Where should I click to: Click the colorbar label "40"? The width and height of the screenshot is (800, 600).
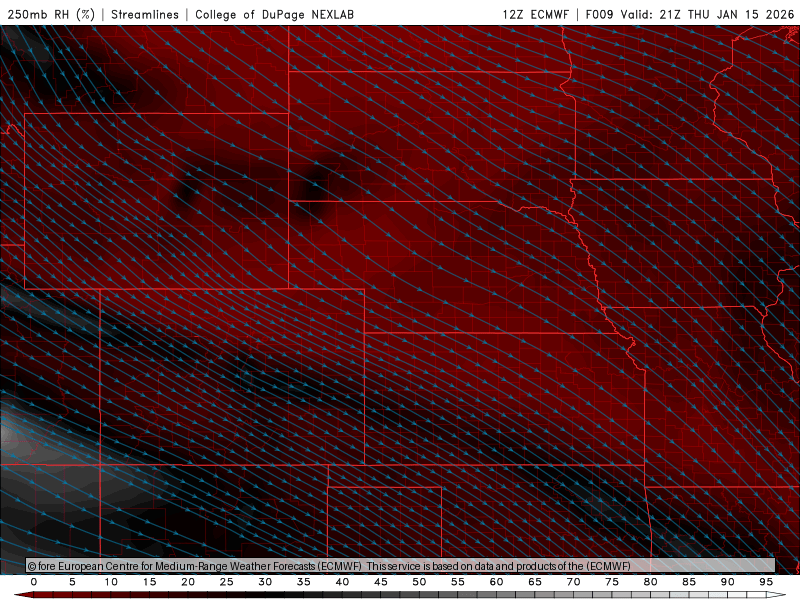pyautogui.click(x=342, y=582)
